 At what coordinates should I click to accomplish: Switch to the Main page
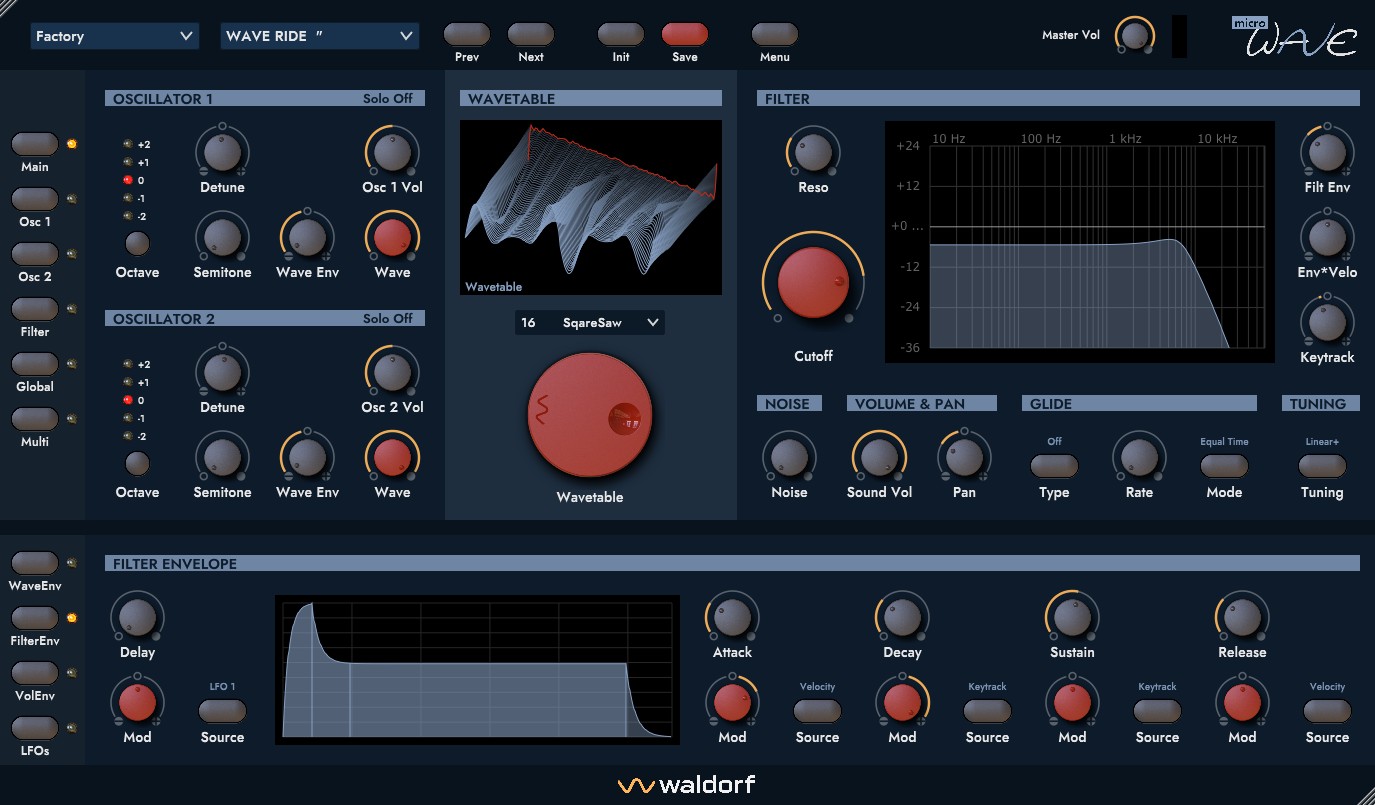(35, 144)
